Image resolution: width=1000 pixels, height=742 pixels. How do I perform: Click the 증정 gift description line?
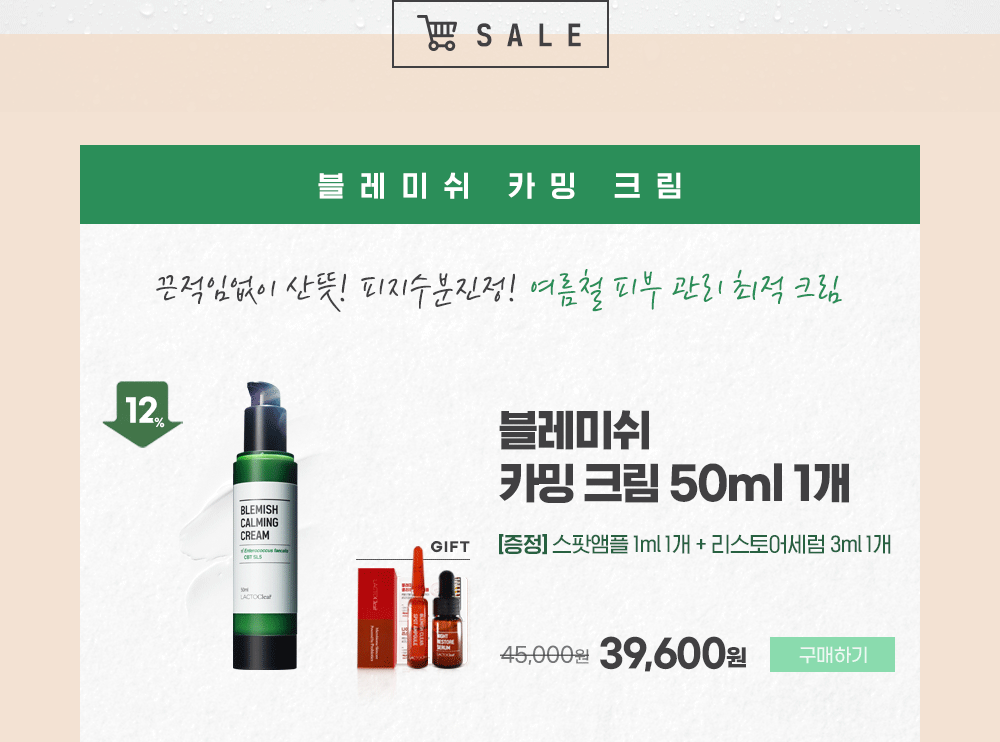click(694, 544)
